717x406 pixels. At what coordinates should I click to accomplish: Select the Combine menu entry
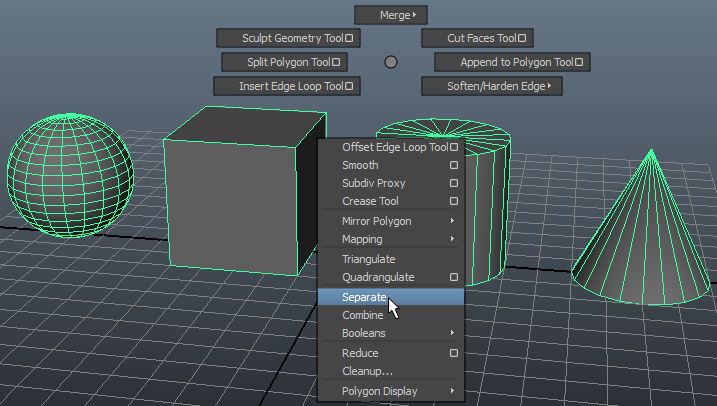coord(362,315)
